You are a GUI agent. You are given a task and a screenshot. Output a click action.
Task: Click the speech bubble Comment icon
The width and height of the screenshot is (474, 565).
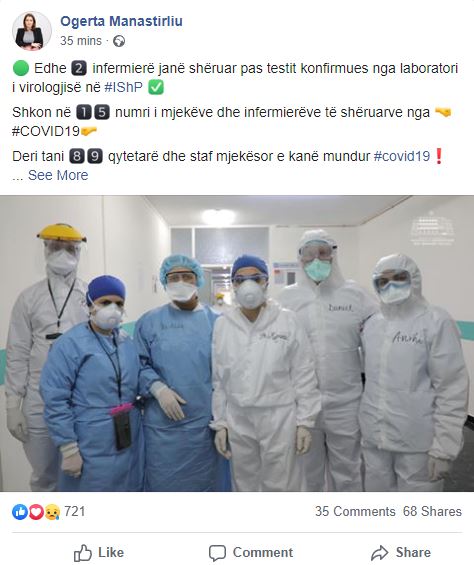pyautogui.click(x=217, y=553)
